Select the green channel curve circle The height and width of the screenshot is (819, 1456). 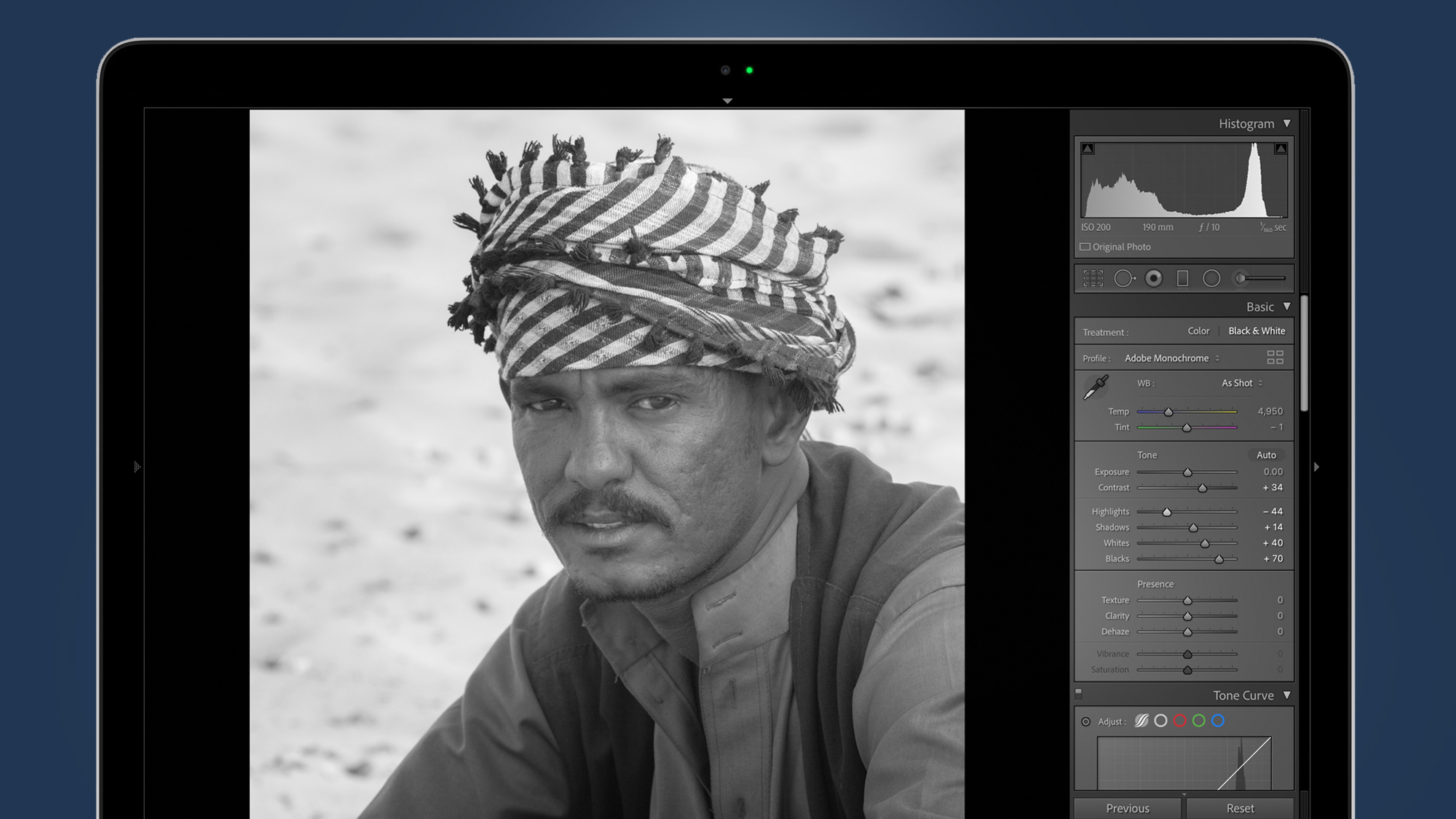pos(1199,721)
